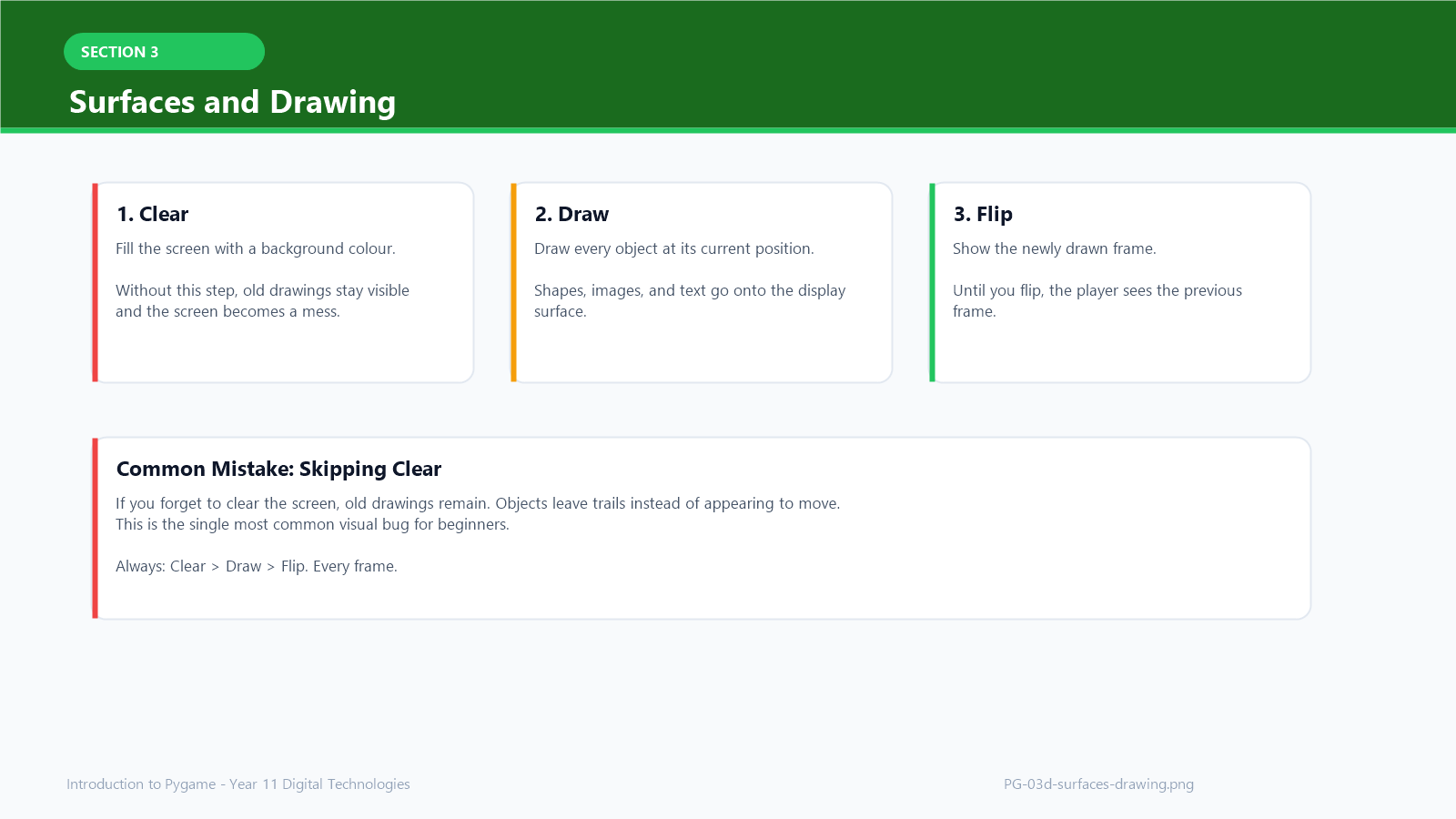1456x819 pixels.
Task: Click the 'Shapes, images, and text' paragraph
Action: click(x=690, y=300)
